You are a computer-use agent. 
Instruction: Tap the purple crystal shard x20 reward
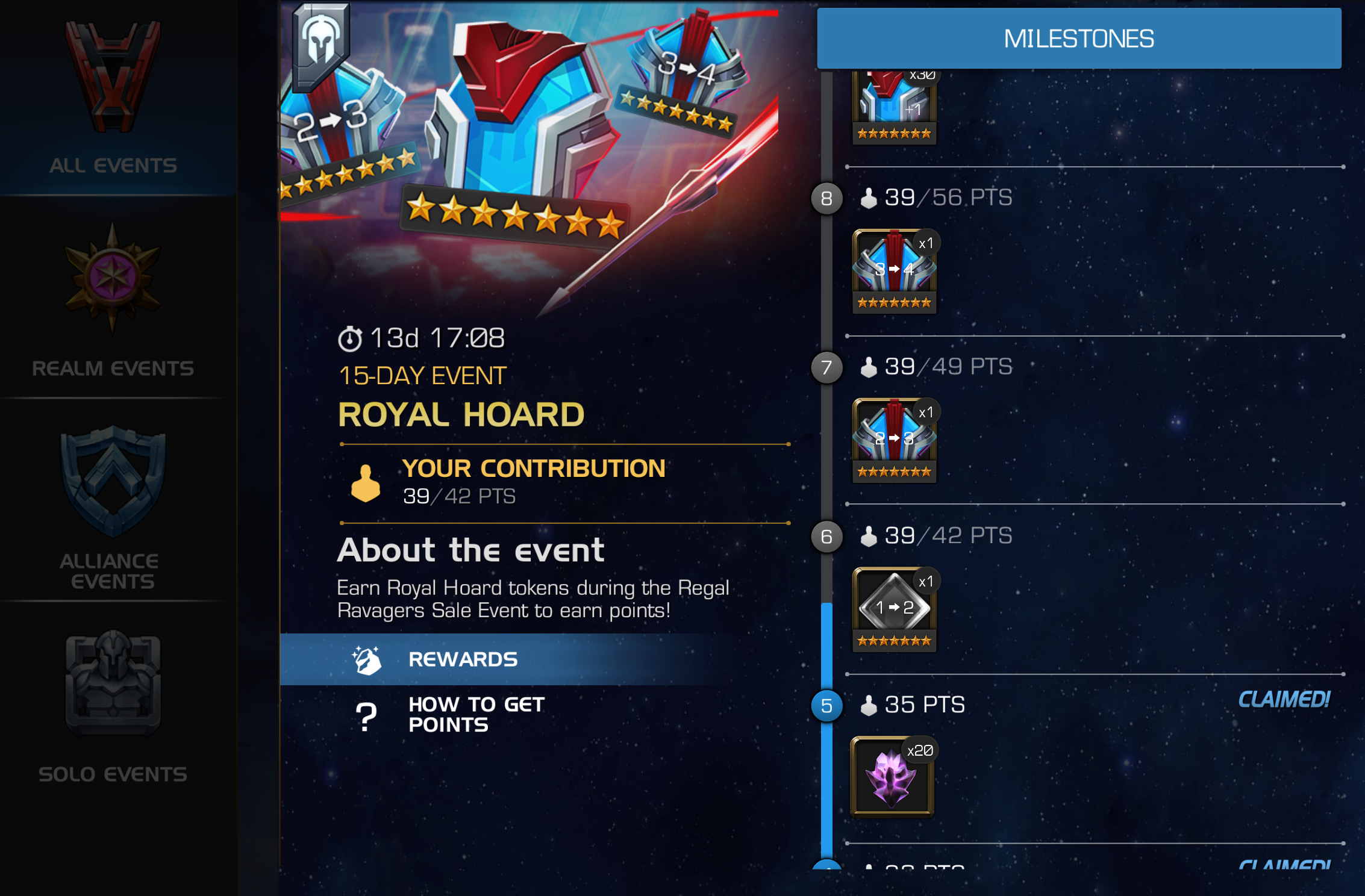[892, 777]
